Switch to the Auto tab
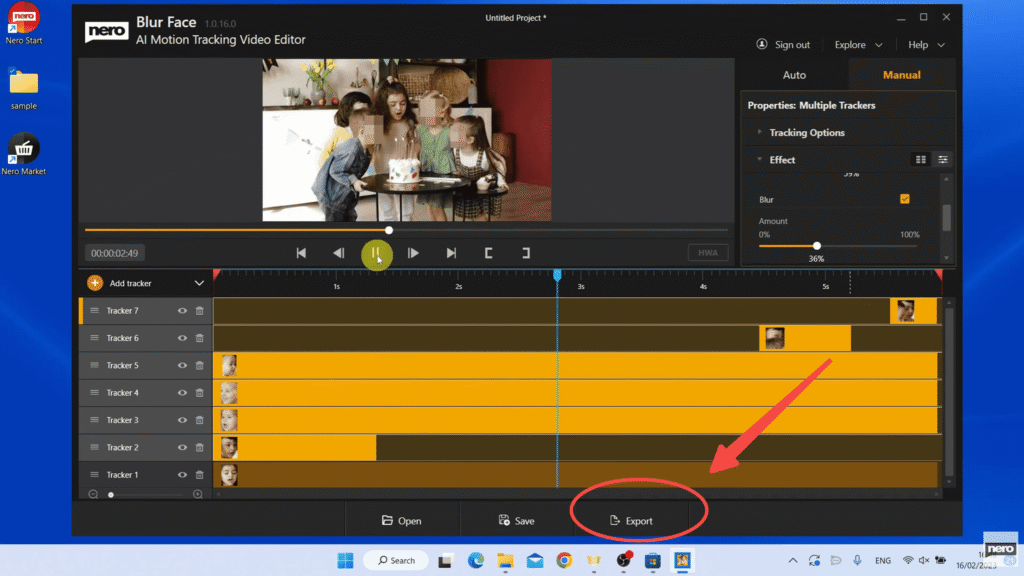This screenshot has height=576, width=1024. click(794, 75)
